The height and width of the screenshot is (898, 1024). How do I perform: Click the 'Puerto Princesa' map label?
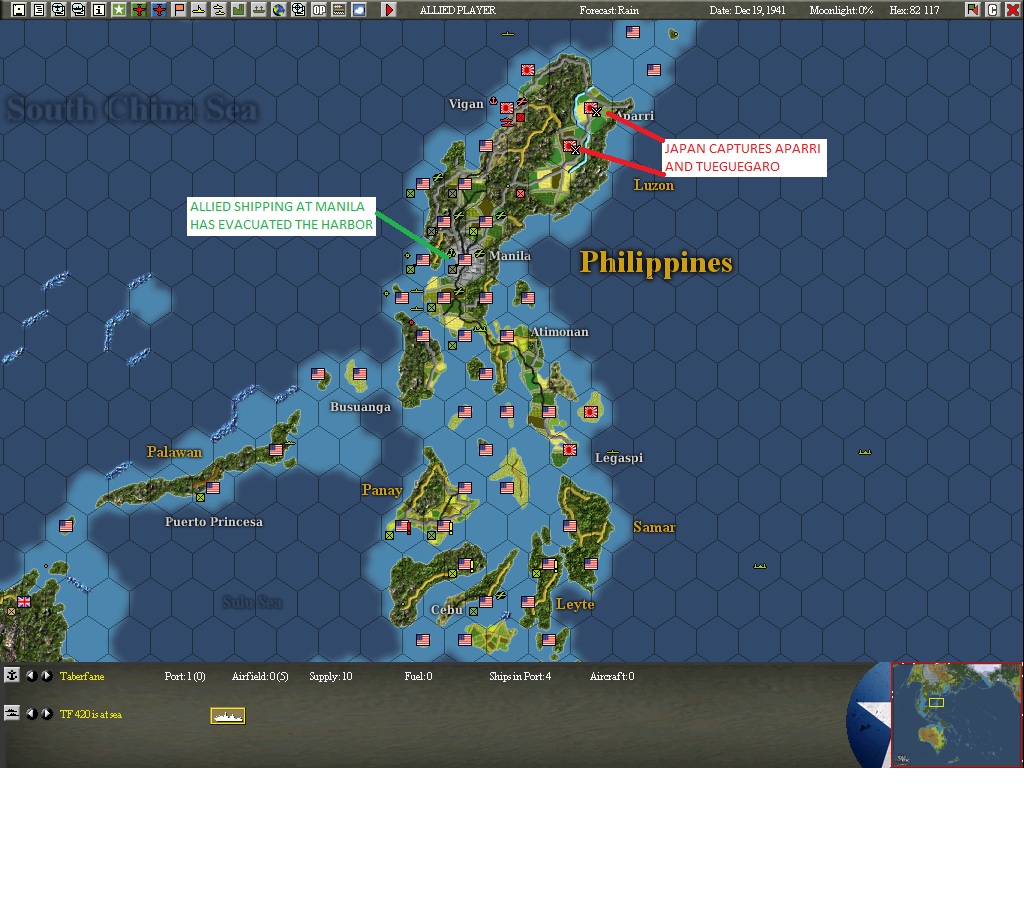pos(214,521)
